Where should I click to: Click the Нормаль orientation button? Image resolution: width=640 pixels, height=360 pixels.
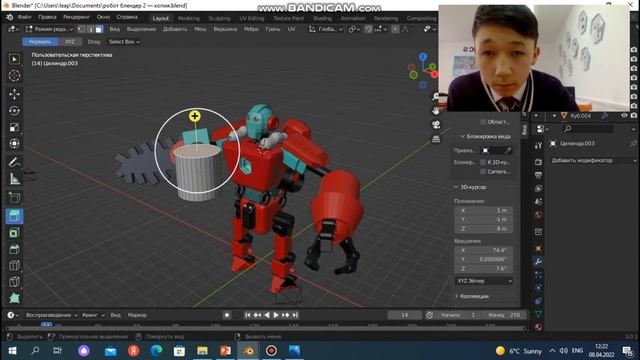click(40, 42)
